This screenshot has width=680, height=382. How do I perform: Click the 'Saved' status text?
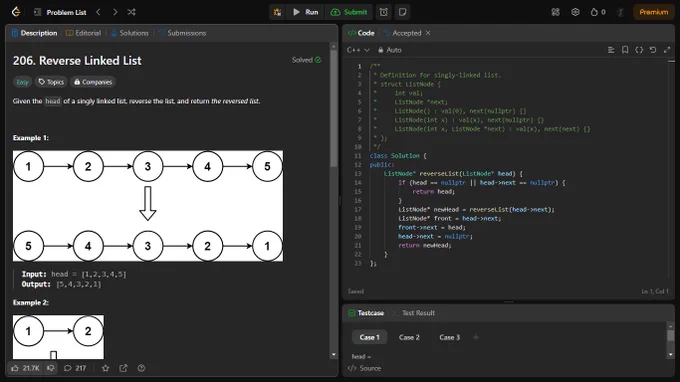tap(356, 291)
